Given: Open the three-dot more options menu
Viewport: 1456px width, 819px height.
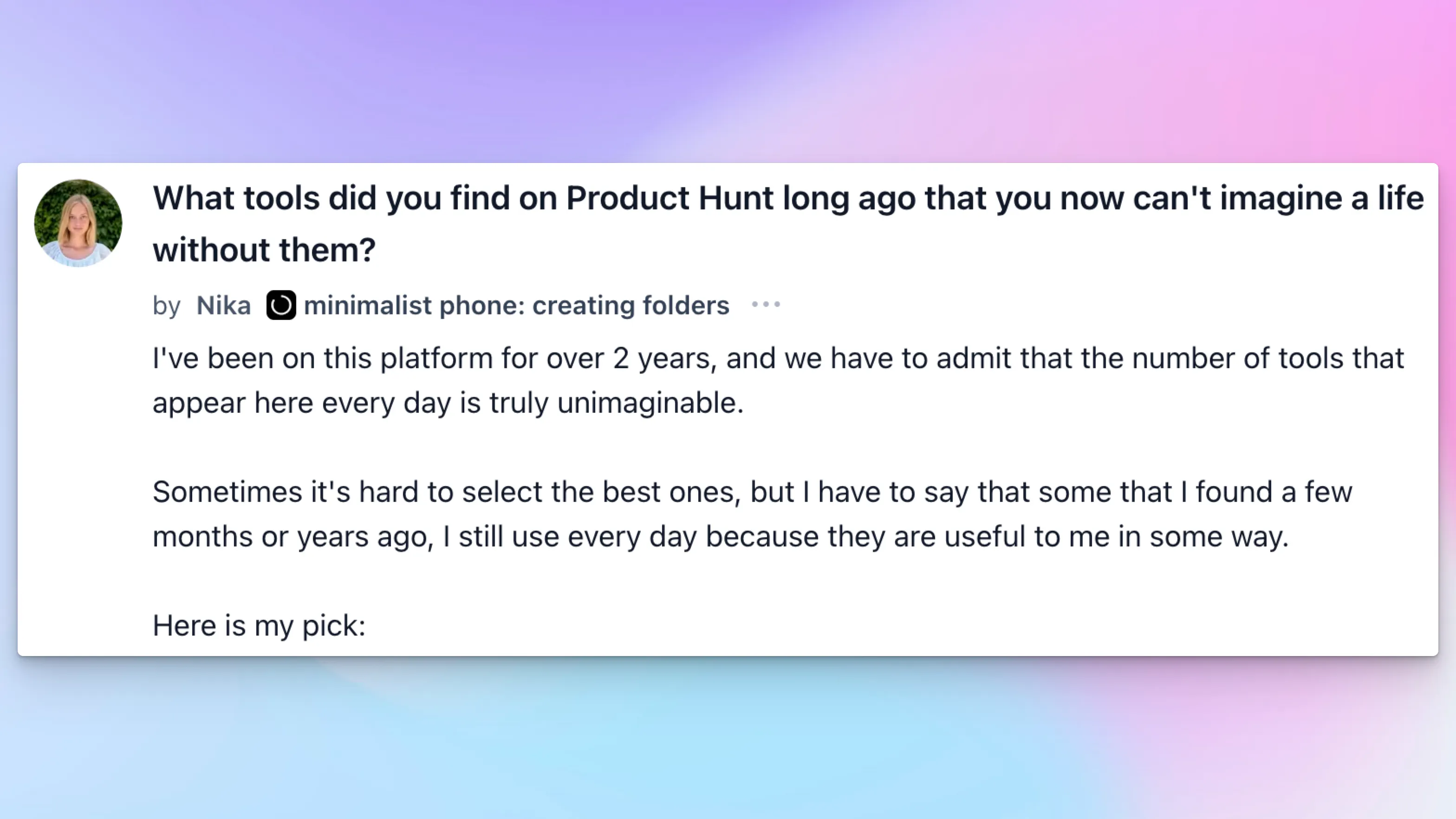Looking at the screenshot, I should click(x=766, y=305).
